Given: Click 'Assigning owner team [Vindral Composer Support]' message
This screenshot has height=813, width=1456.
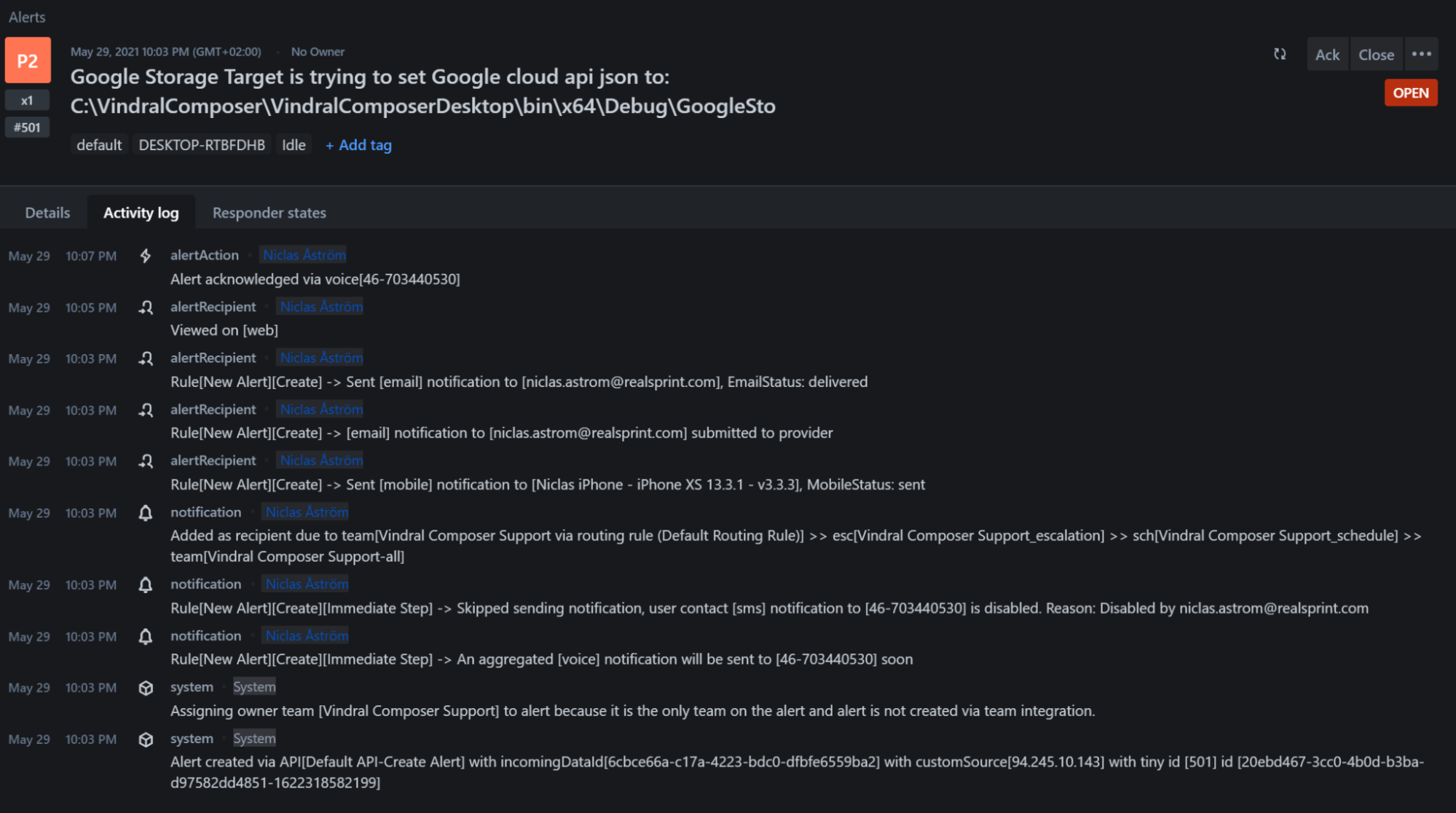Looking at the screenshot, I should tap(632, 711).
